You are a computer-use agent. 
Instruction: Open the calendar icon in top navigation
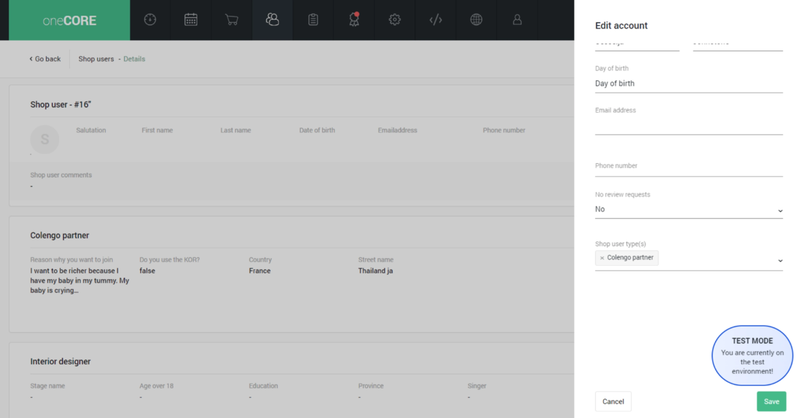(191, 20)
